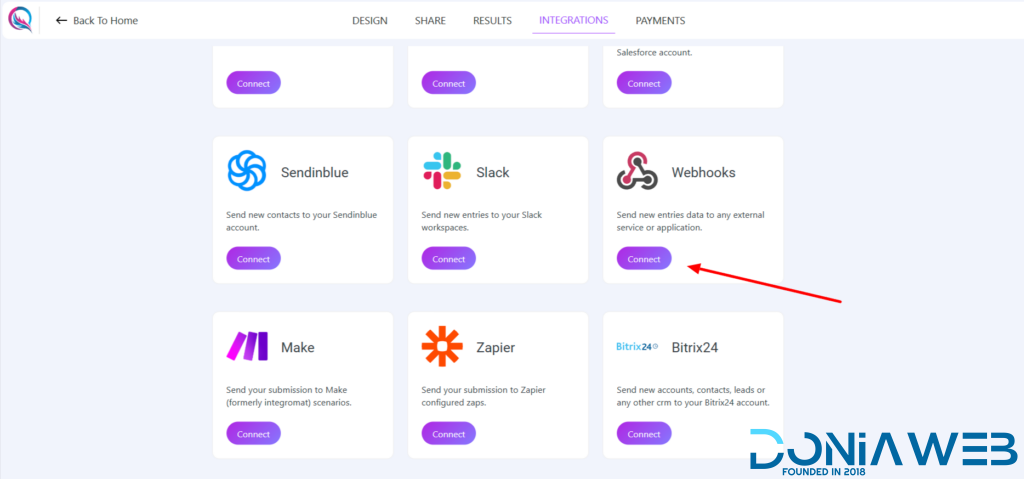Connect the Webhooks integration
Screen dimensions: 1024x479
tap(644, 258)
